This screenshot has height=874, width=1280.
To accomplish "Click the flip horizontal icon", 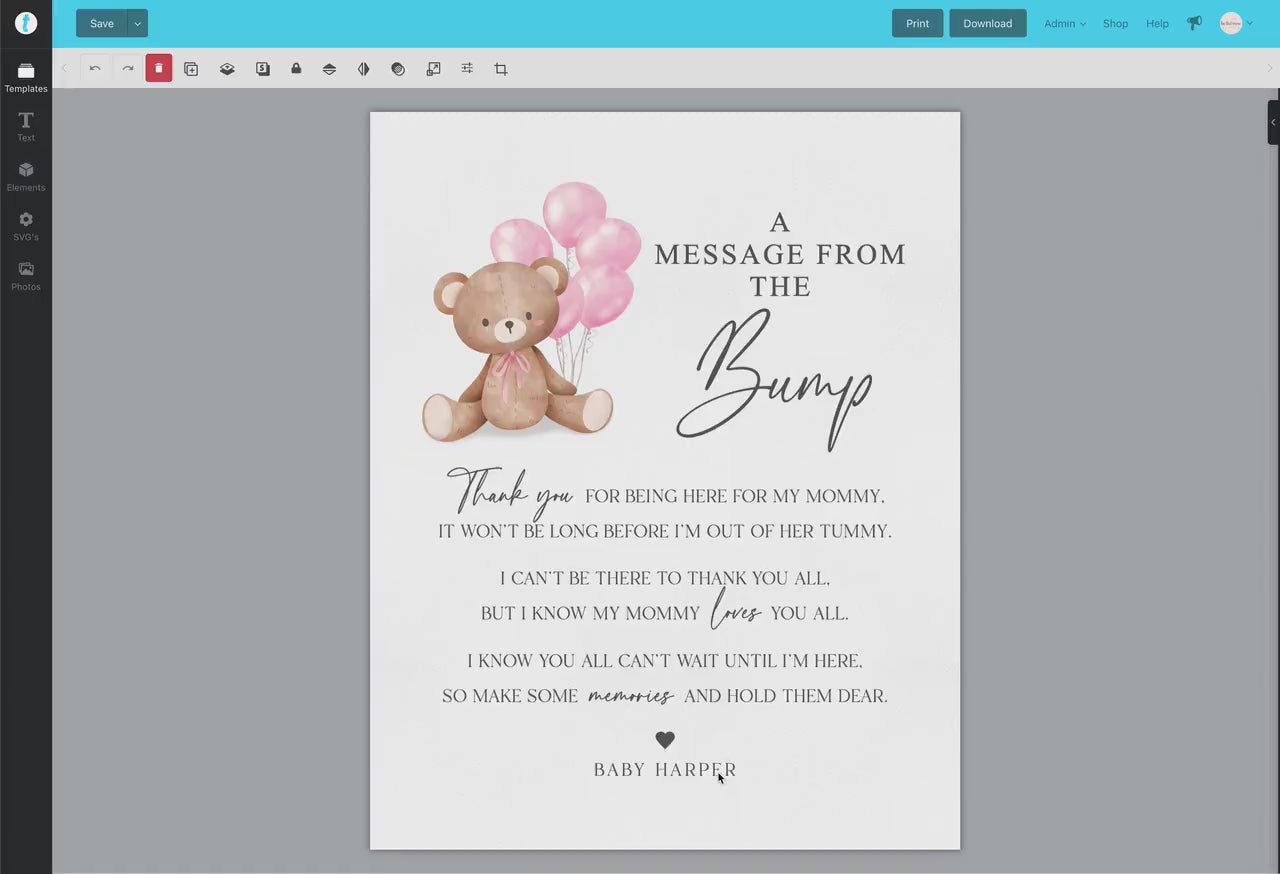I will [x=363, y=69].
